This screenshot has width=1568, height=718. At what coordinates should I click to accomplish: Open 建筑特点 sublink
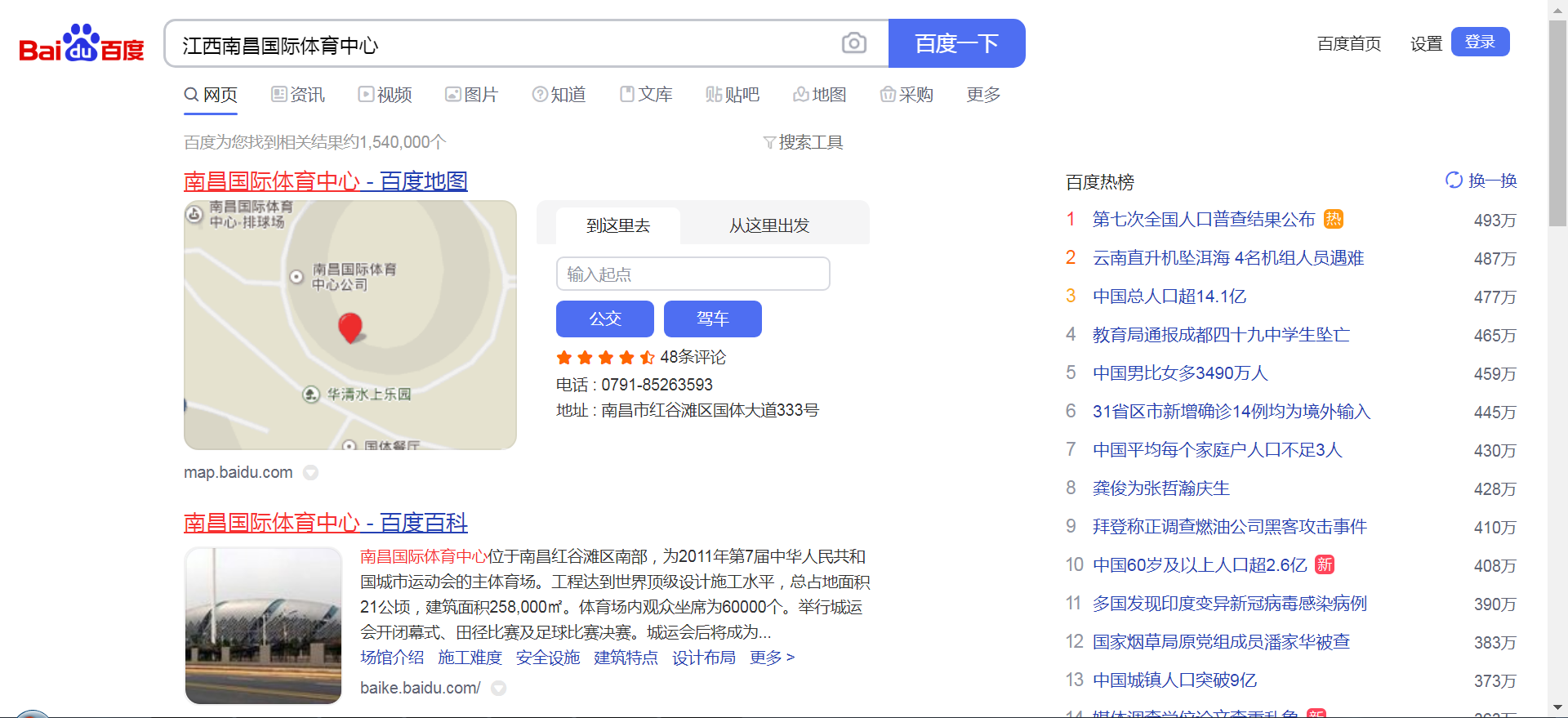point(626,658)
